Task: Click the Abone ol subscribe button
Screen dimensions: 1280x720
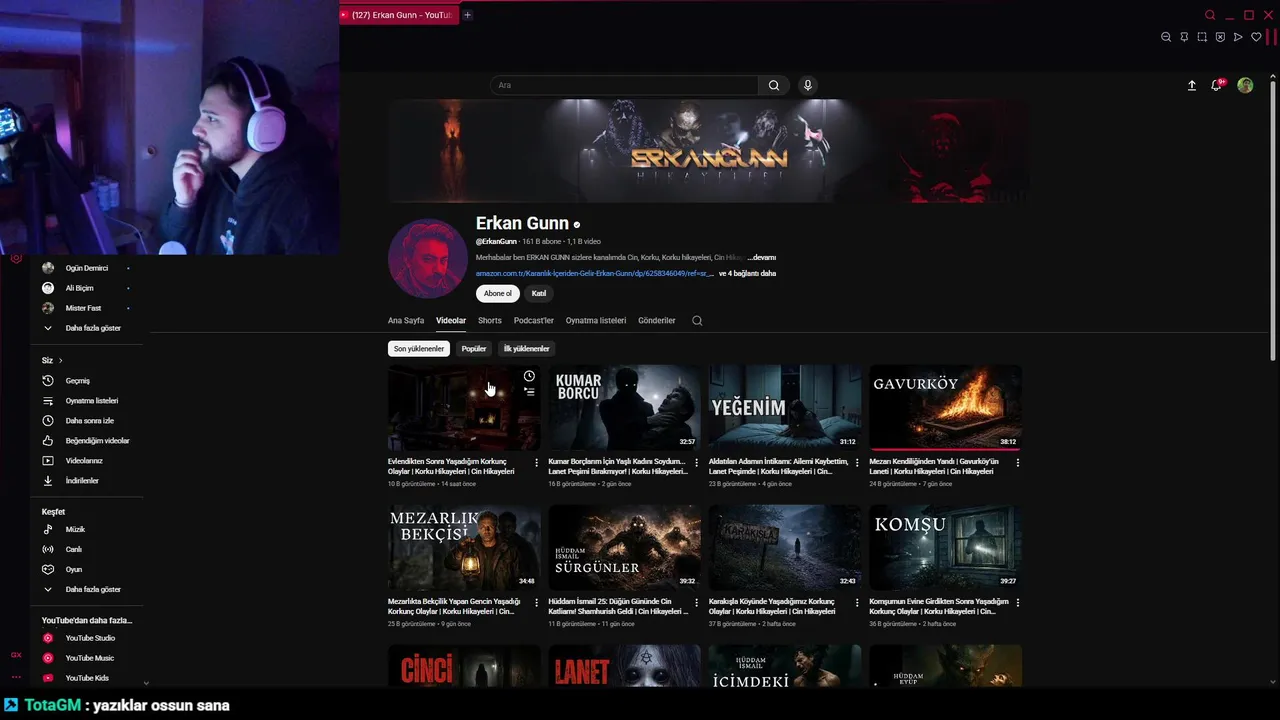Action: tap(497, 294)
